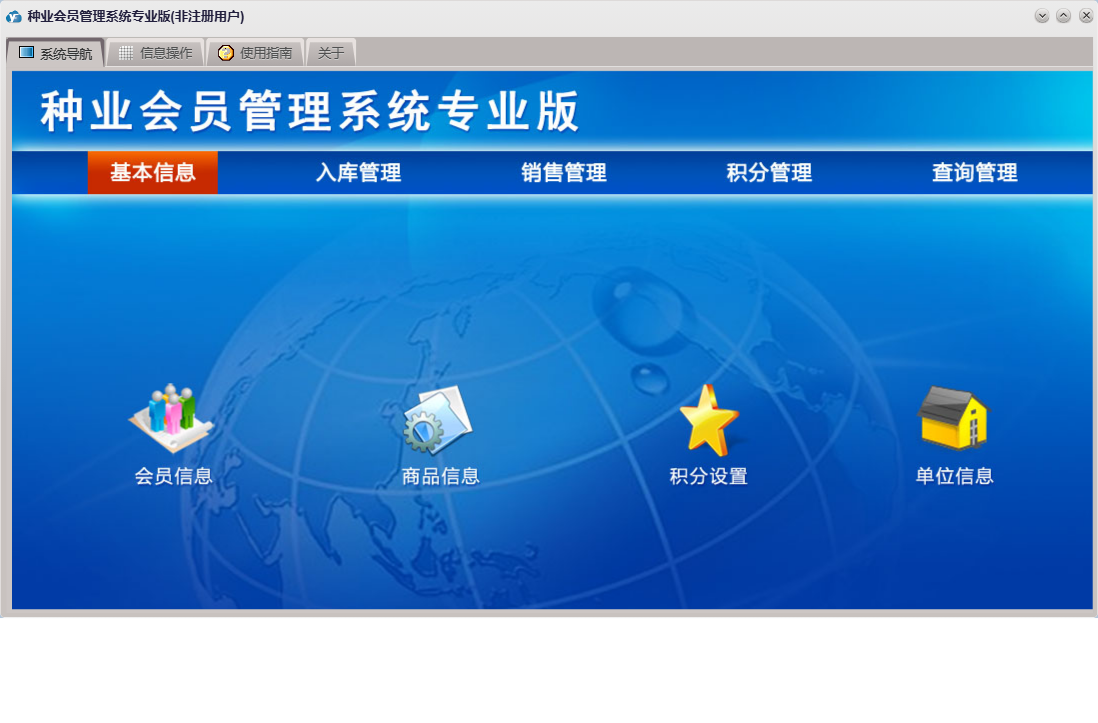
Task: Click the 会员信息 label
Action: [173, 476]
